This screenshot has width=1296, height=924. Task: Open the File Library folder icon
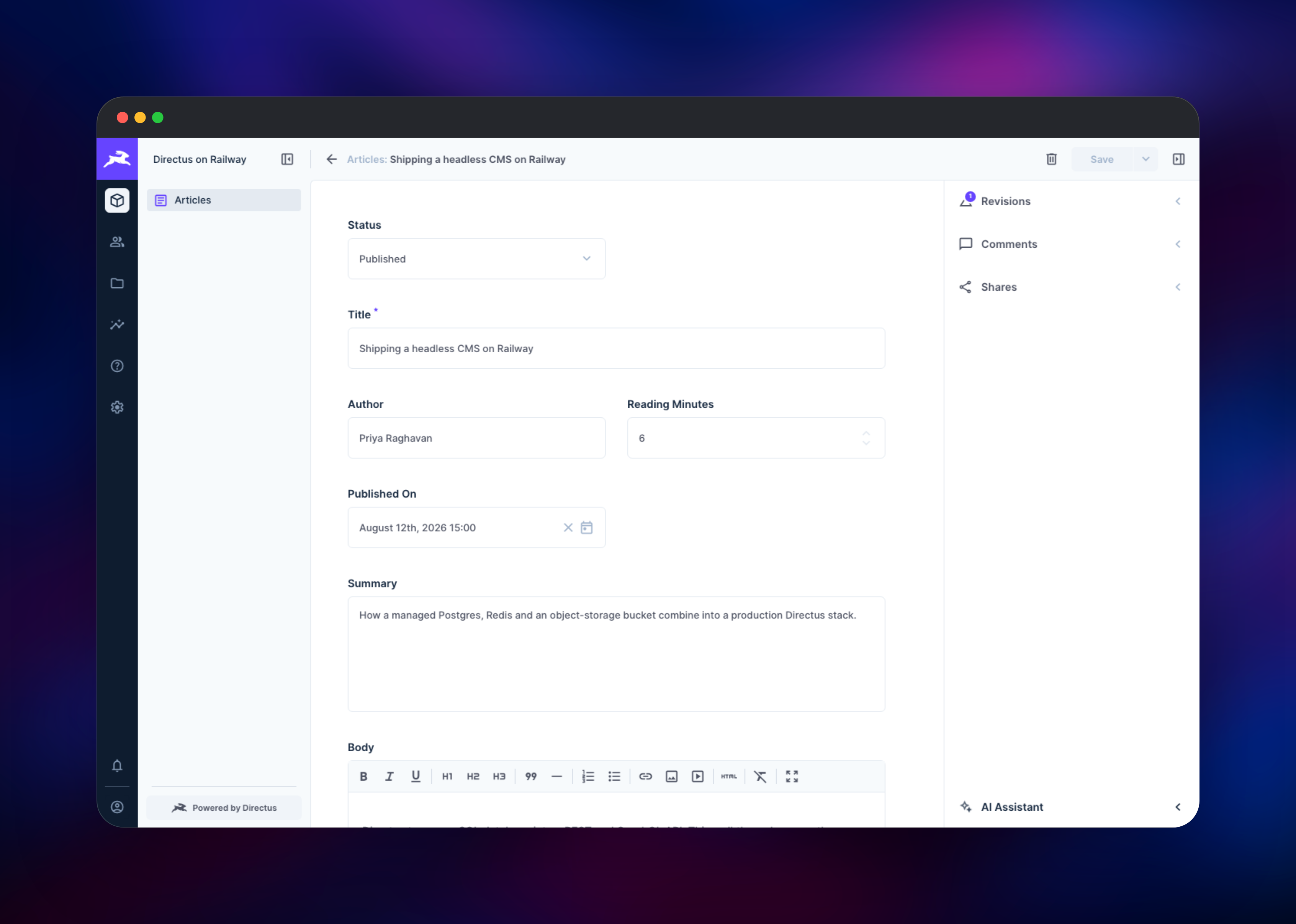coord(117,283)
